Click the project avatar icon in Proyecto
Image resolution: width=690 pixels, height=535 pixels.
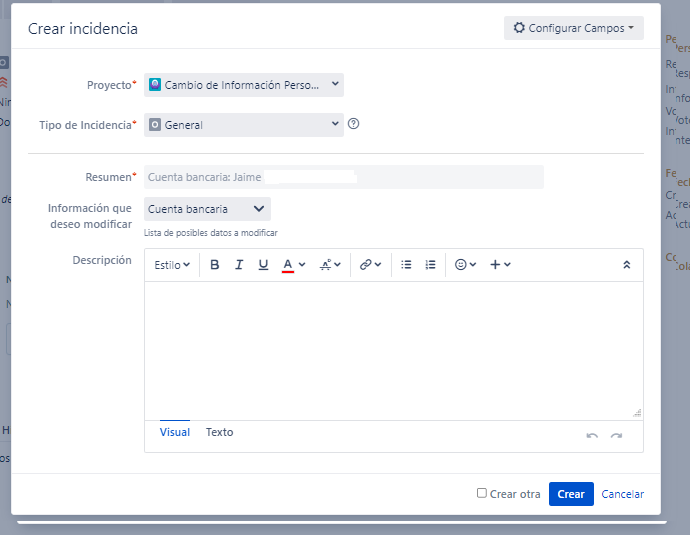tap(155, 84)
